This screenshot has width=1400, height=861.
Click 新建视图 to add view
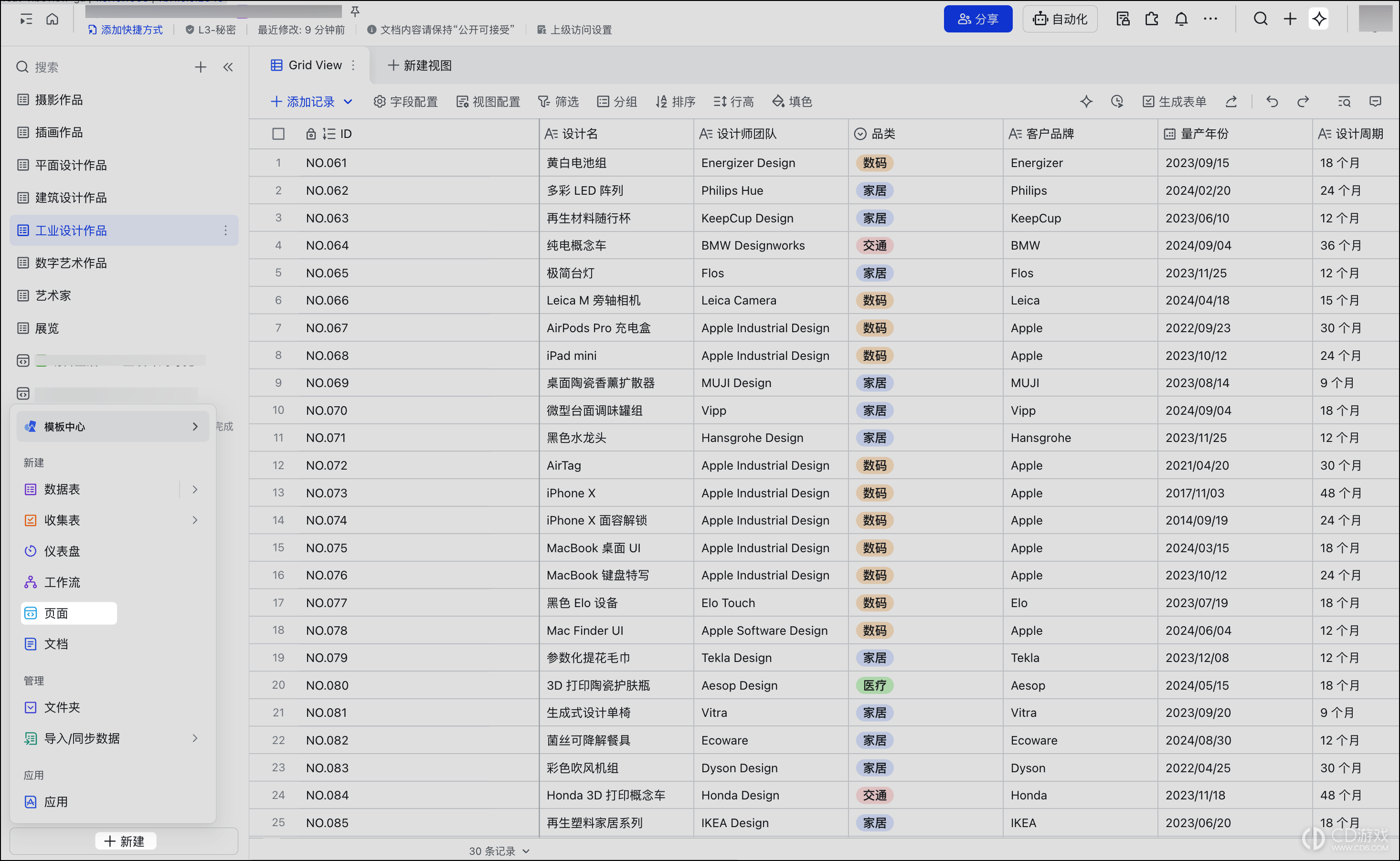click(x=420, y=65)
